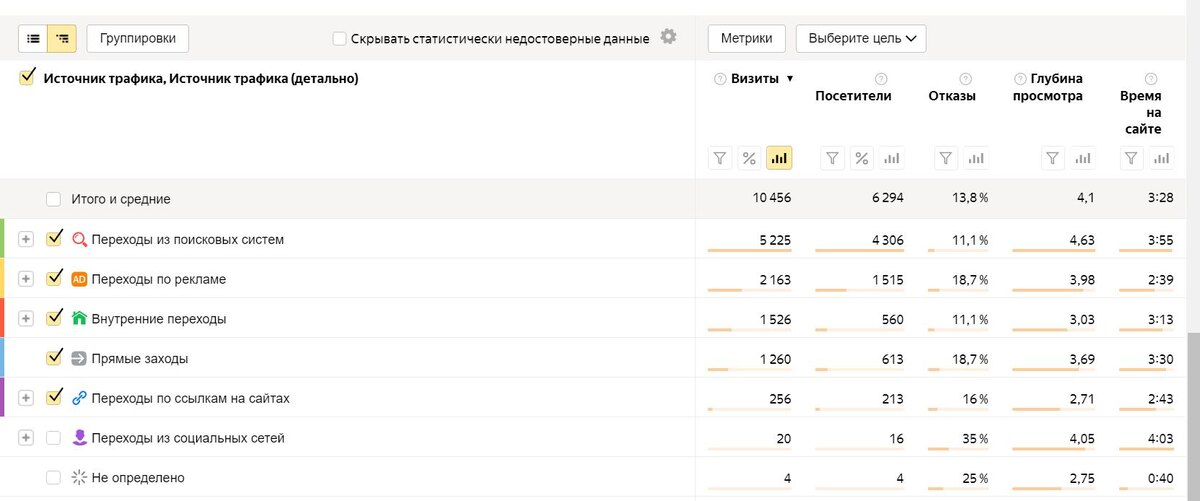The height and width of the screenshot is (501, 1200).
Task: Expand Внутренние переходы row
Action: coord(26,319)
